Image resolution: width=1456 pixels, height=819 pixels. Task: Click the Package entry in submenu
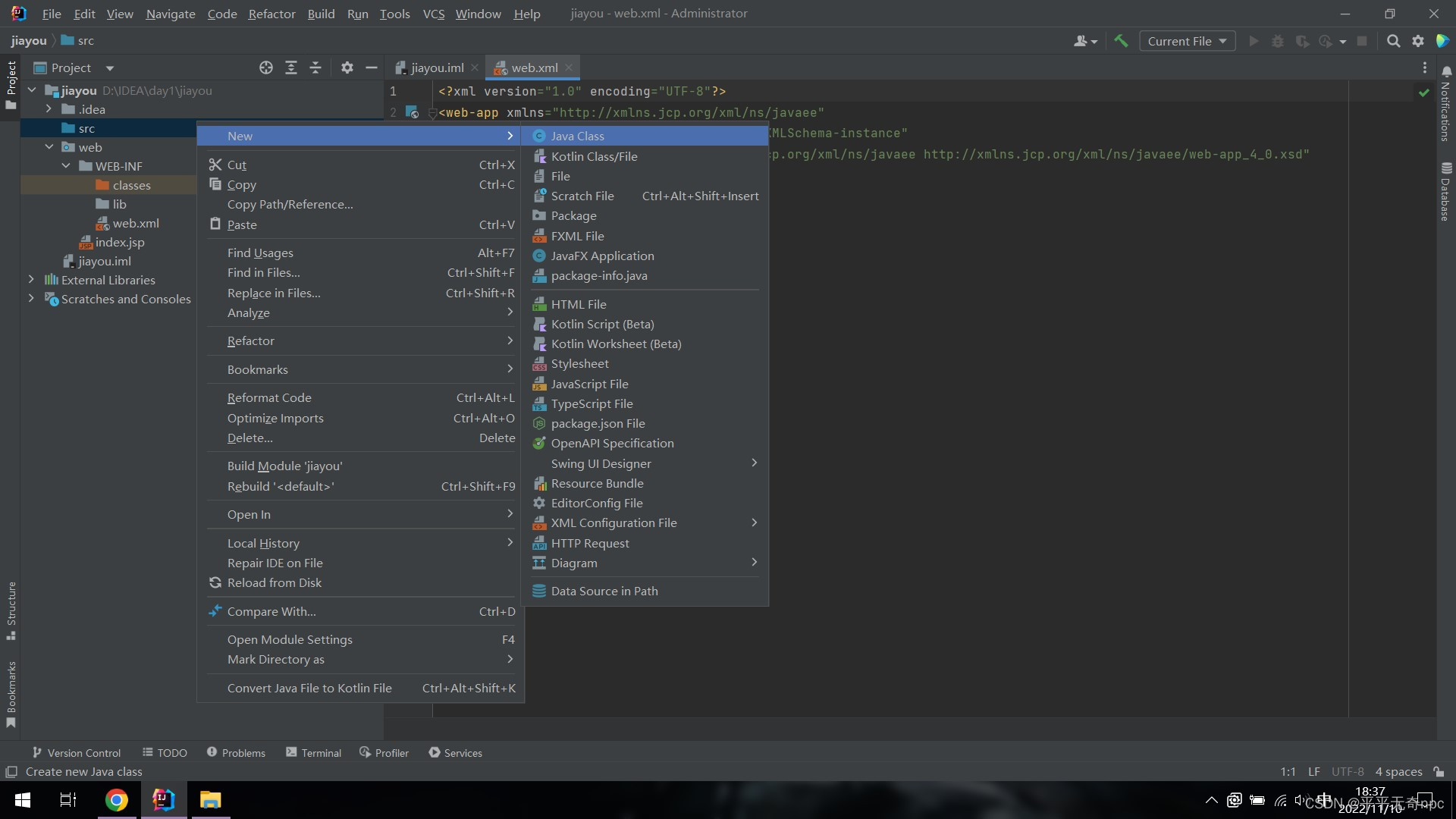pyautogui.click(x=645, y=215)
